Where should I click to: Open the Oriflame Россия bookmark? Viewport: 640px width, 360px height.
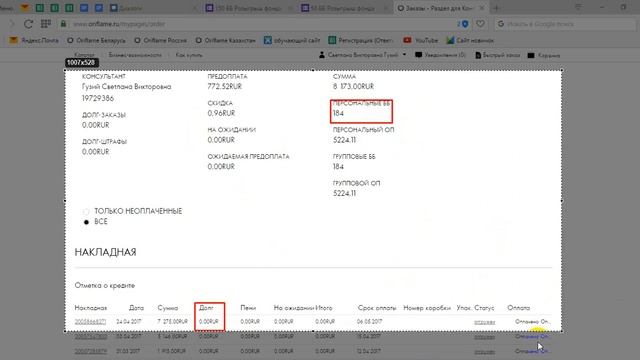point(160,40)
